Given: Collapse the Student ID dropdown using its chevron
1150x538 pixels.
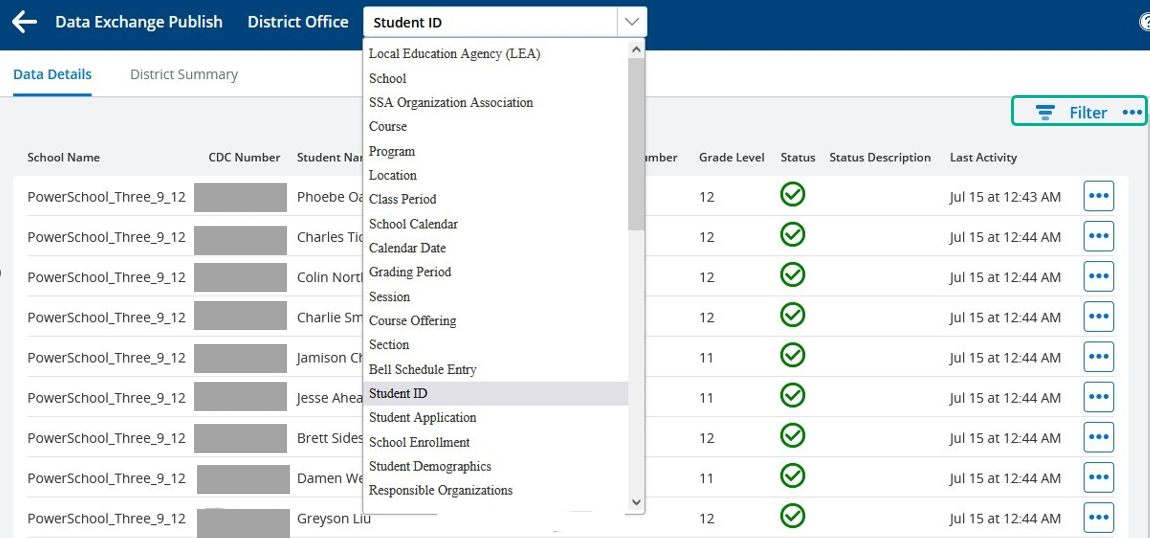Looking at the screenshot, I should click(x=631, y=22).
